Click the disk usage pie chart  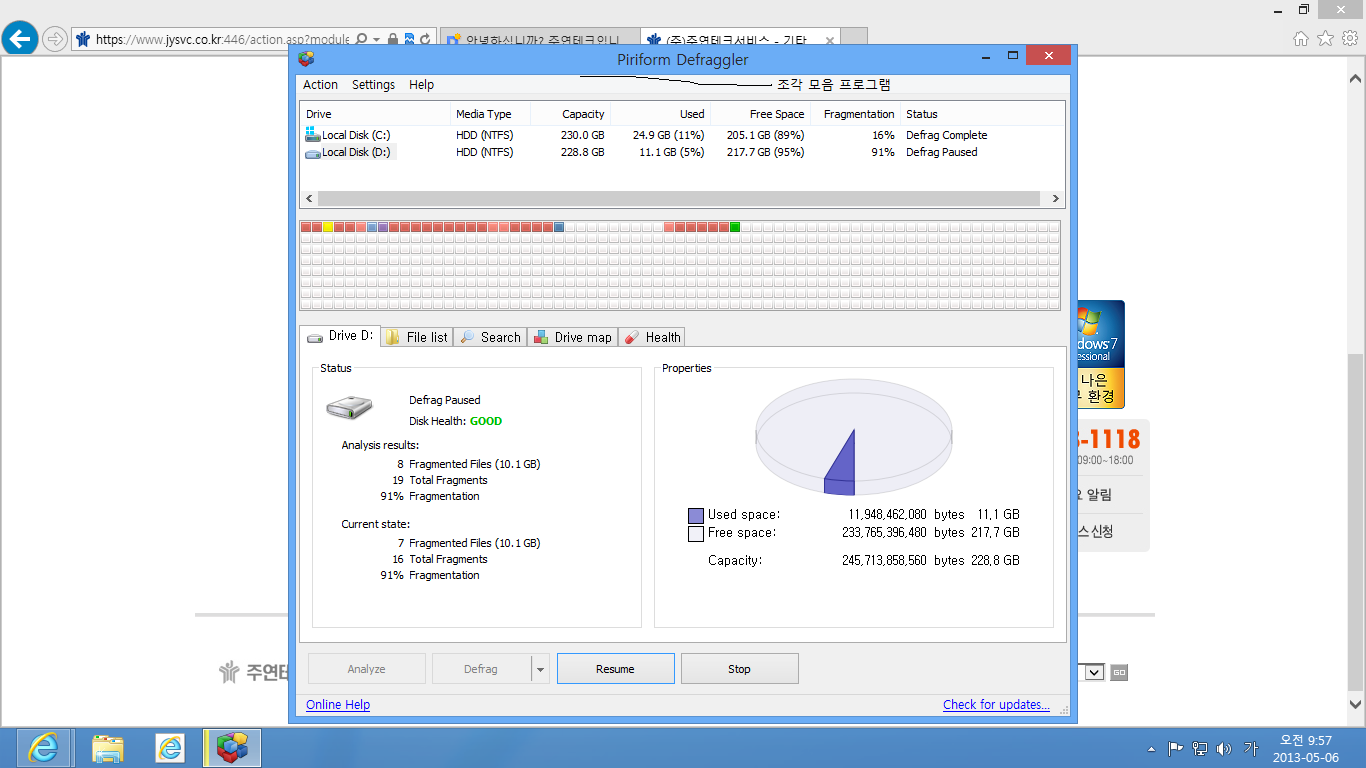[853, 438]
